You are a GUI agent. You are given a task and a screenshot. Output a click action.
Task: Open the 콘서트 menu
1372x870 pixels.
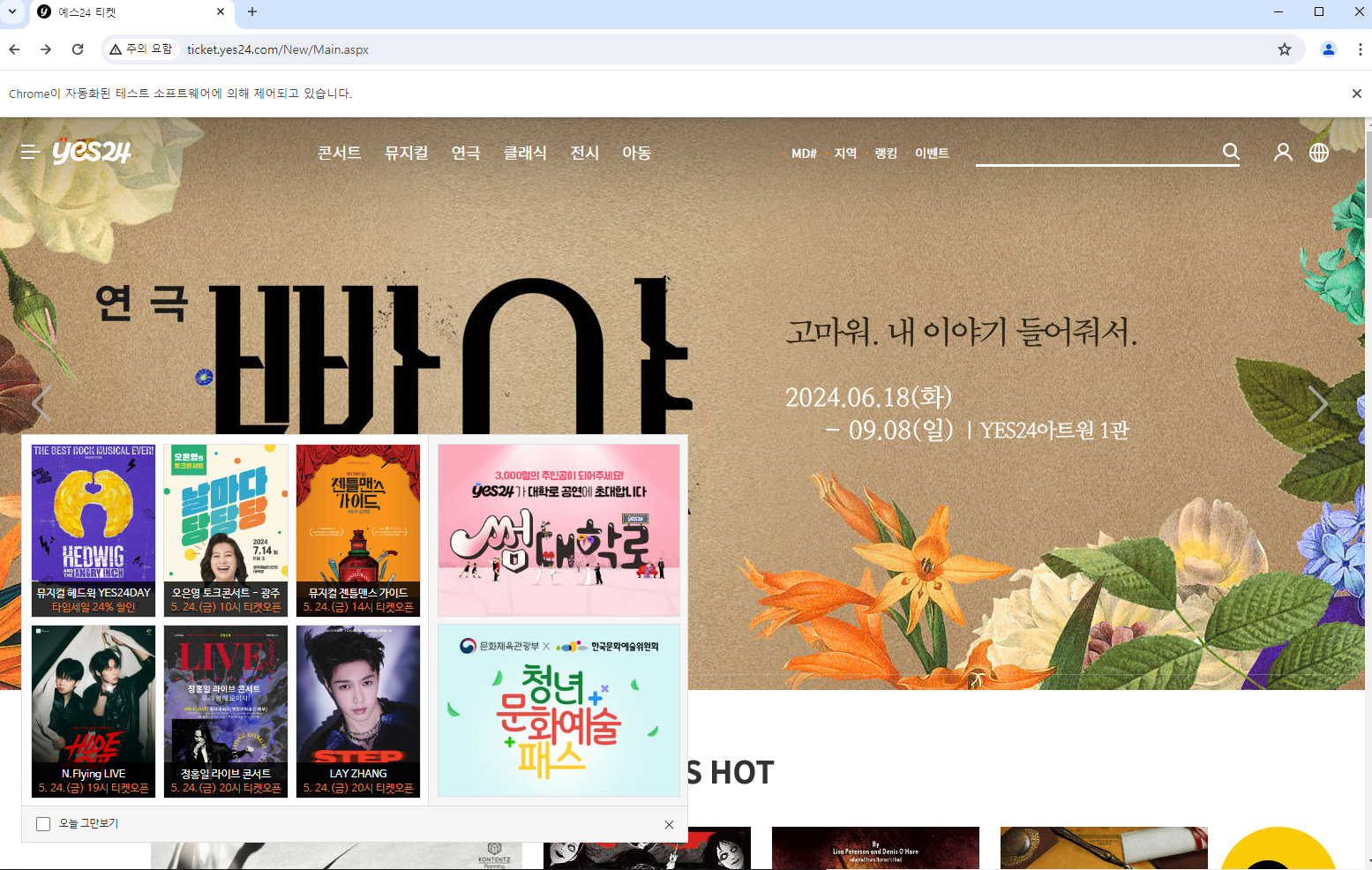(x=340, y=153)
